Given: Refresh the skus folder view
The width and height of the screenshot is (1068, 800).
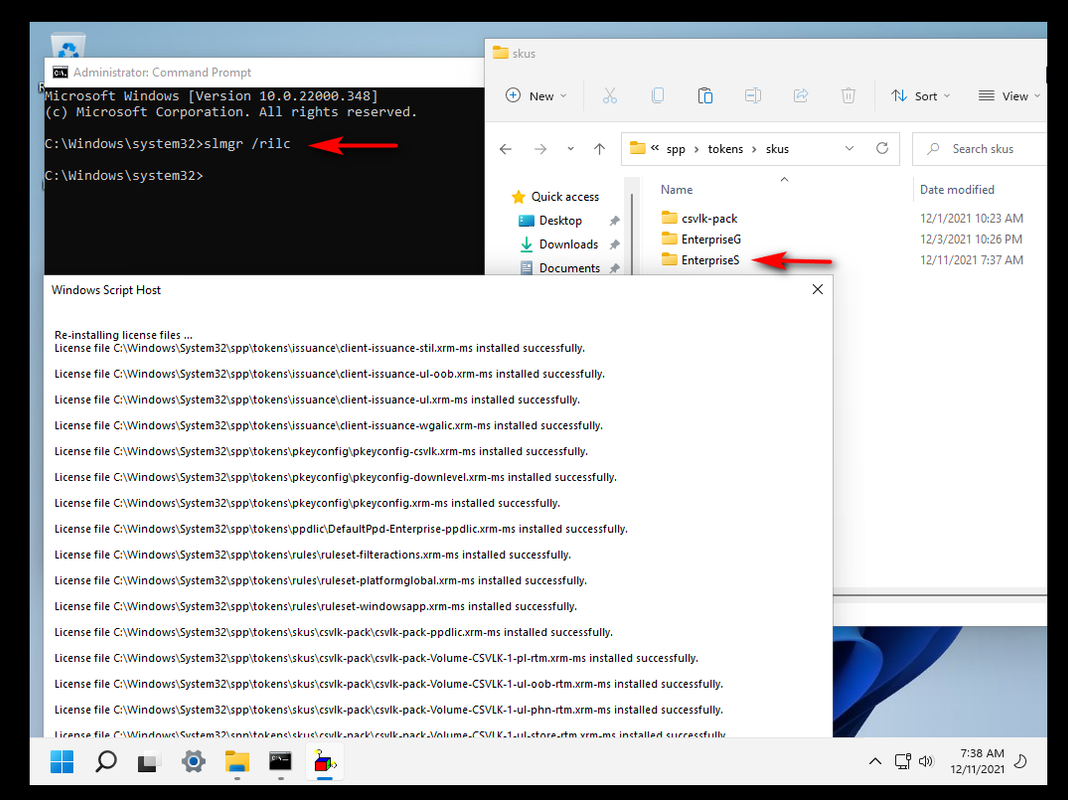Looking at the screenshot, I should click(x=882, y=148).
